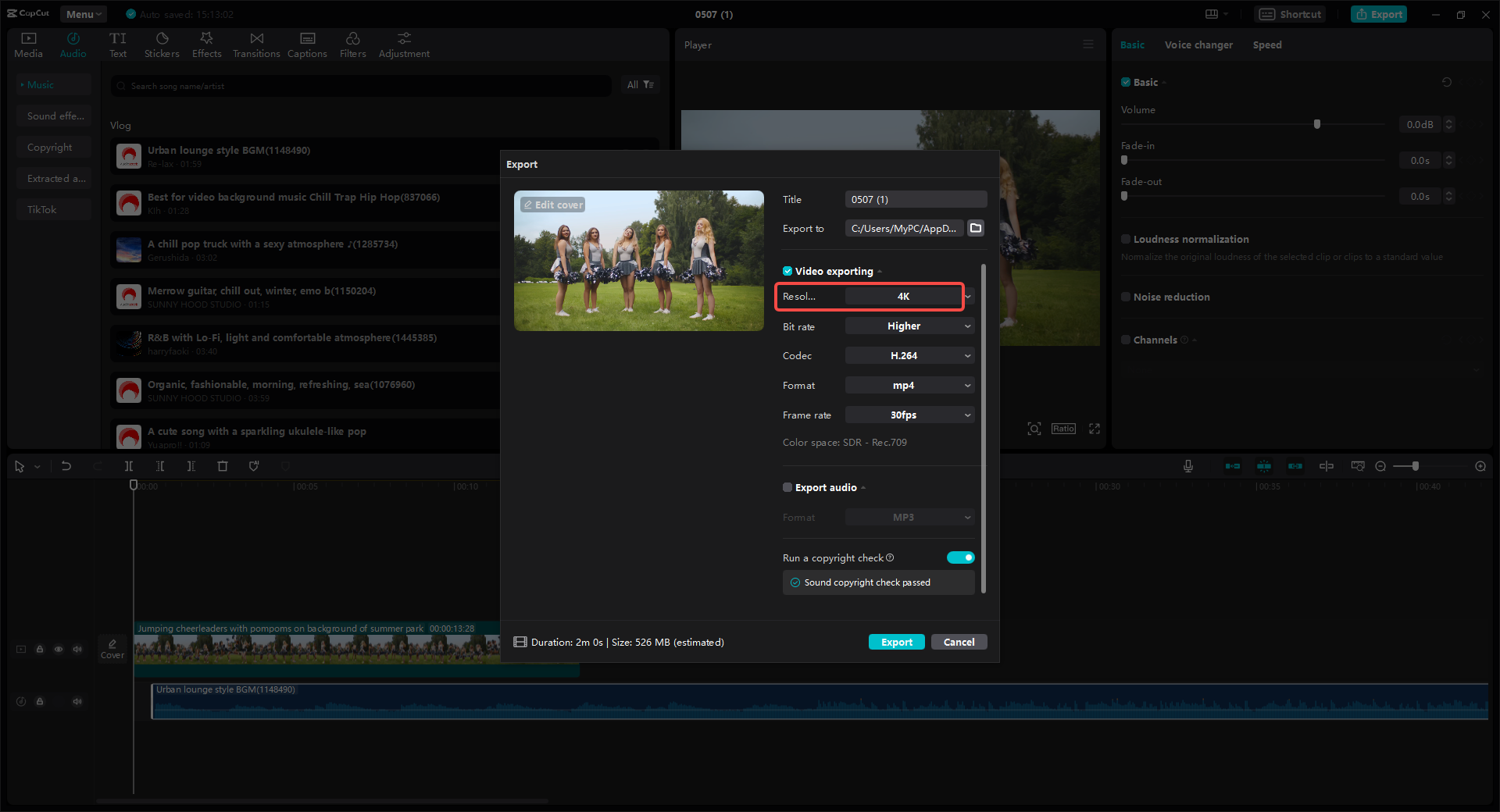Click the timeline zoom slider handle
Screen dimensions: 1500x812
click(x=1415, y=466)
